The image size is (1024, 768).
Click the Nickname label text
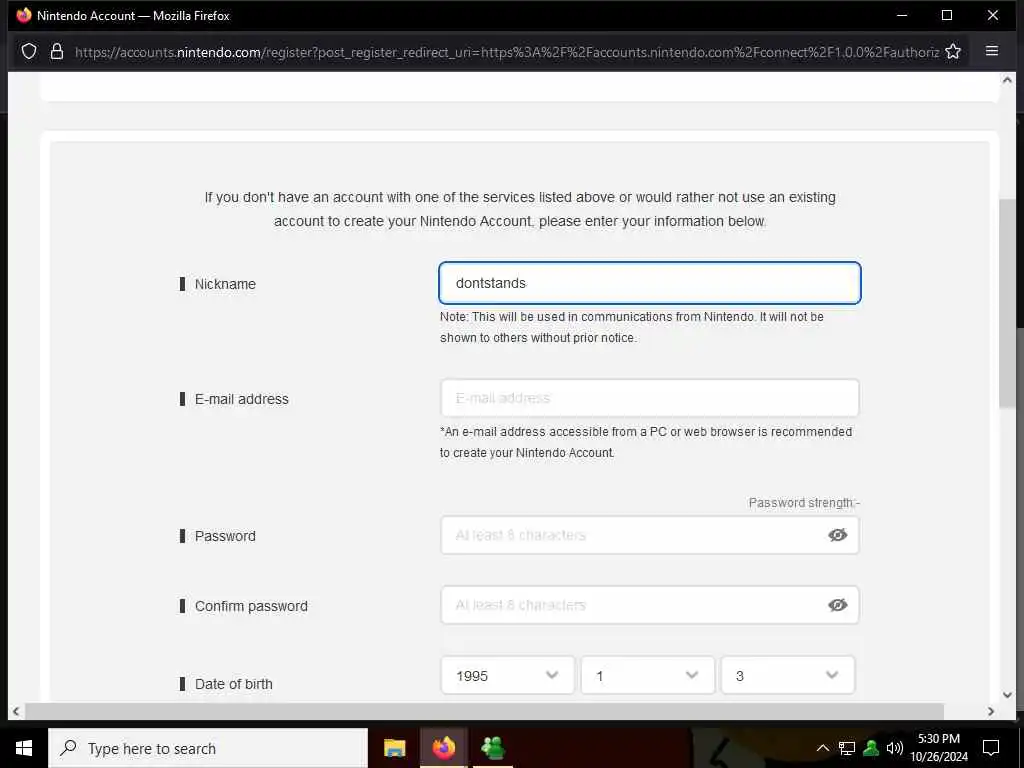tap(225, 284)
